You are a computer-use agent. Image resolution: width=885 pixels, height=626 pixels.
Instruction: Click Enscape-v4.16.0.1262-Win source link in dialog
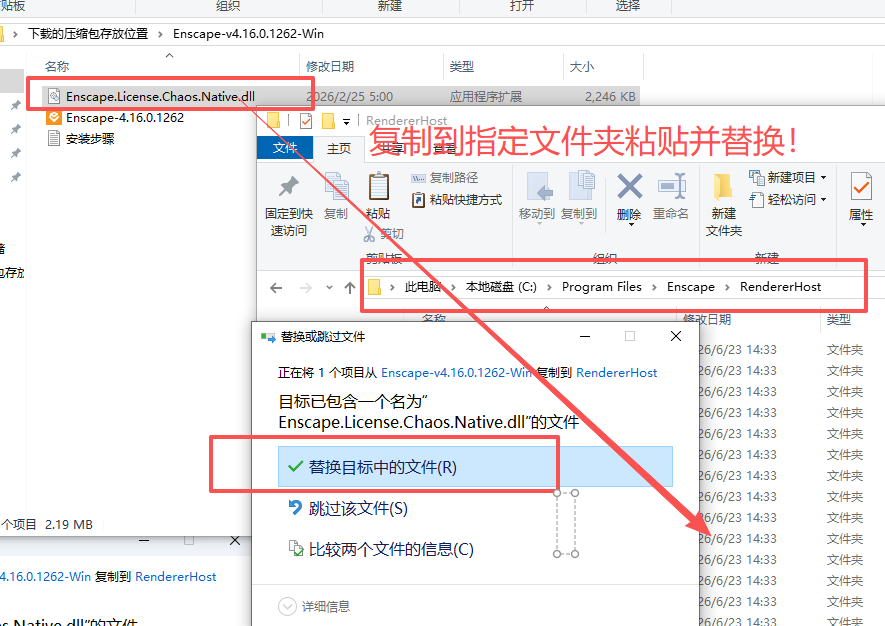456,373
